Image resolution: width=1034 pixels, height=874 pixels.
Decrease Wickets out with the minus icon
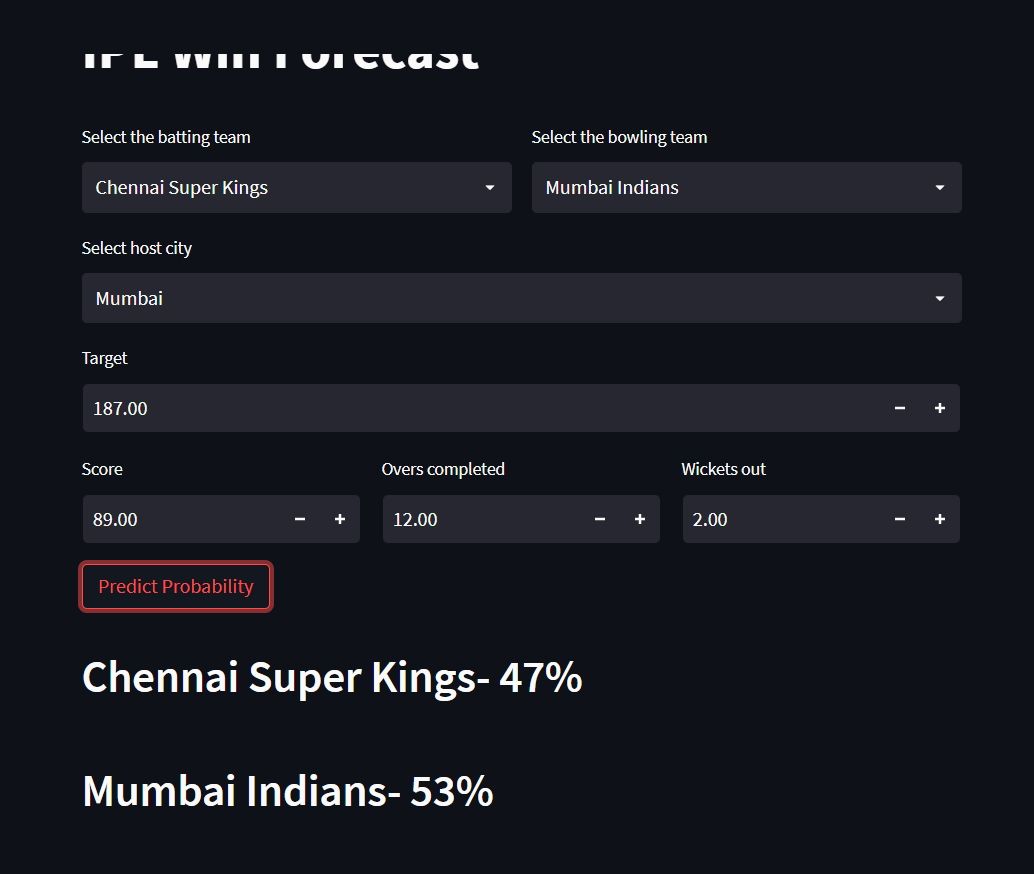point(899,519)
